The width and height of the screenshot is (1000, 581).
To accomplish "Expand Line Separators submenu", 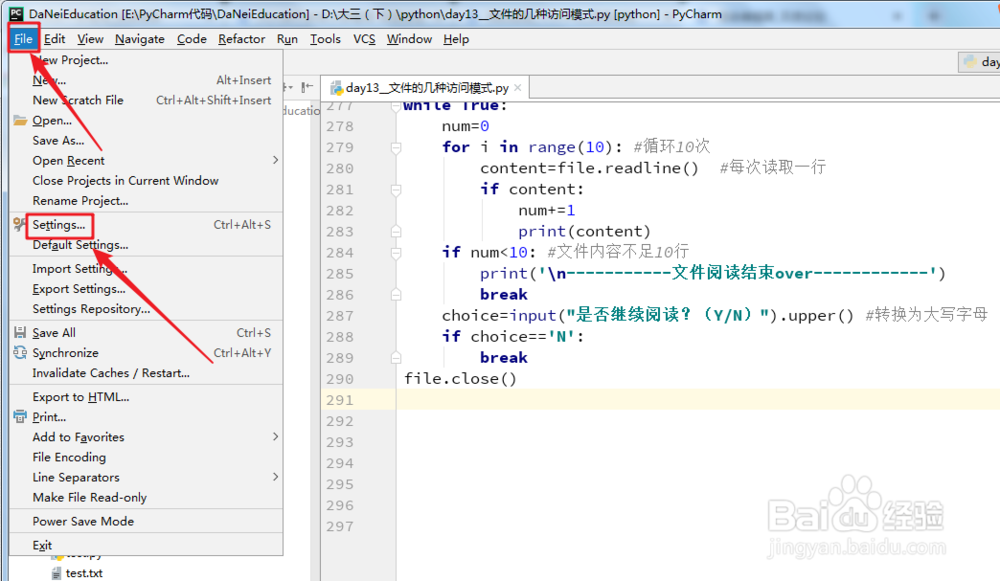I will point(146,477).
